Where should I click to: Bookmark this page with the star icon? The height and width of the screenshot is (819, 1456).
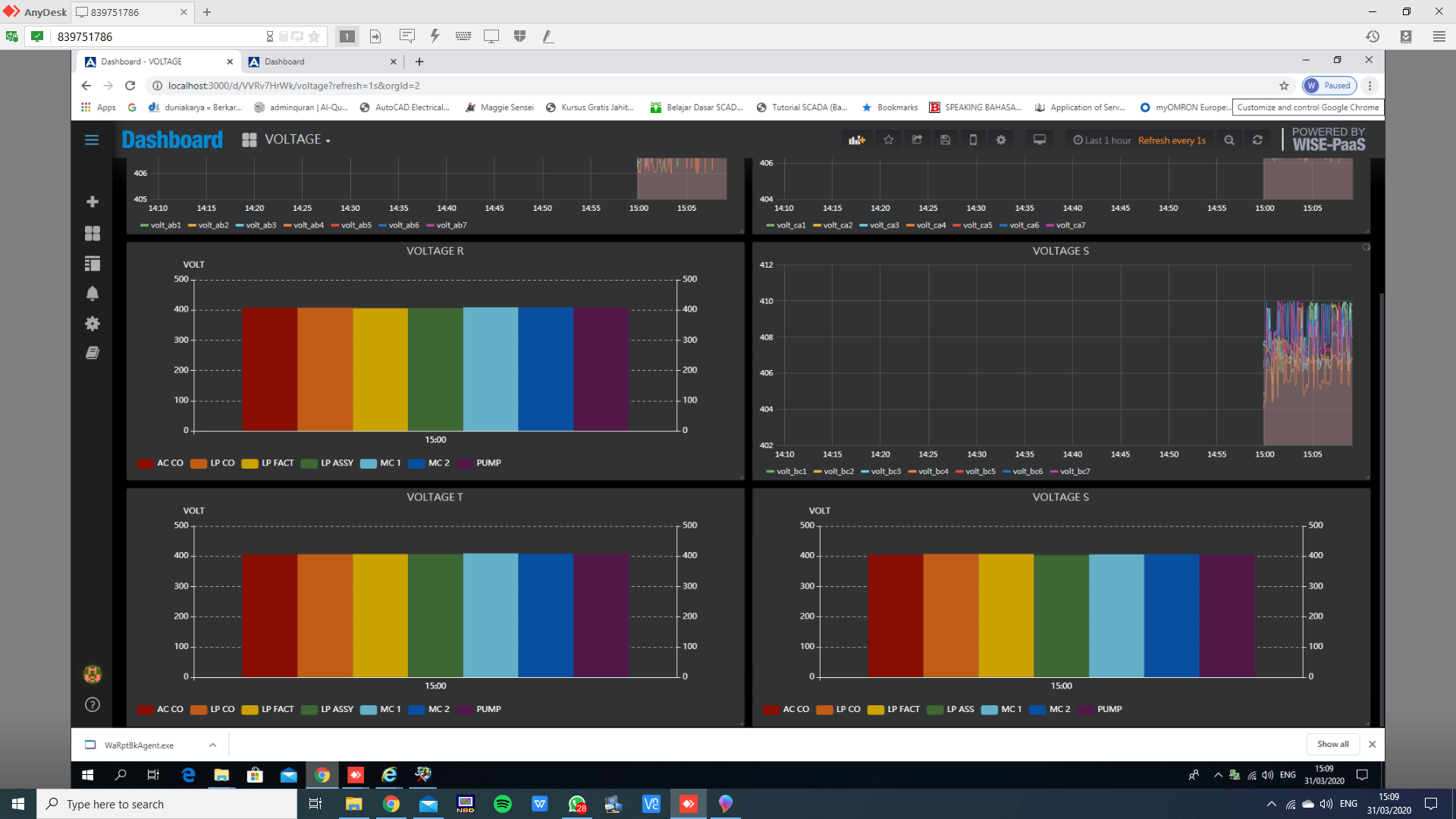point(1284,86)
